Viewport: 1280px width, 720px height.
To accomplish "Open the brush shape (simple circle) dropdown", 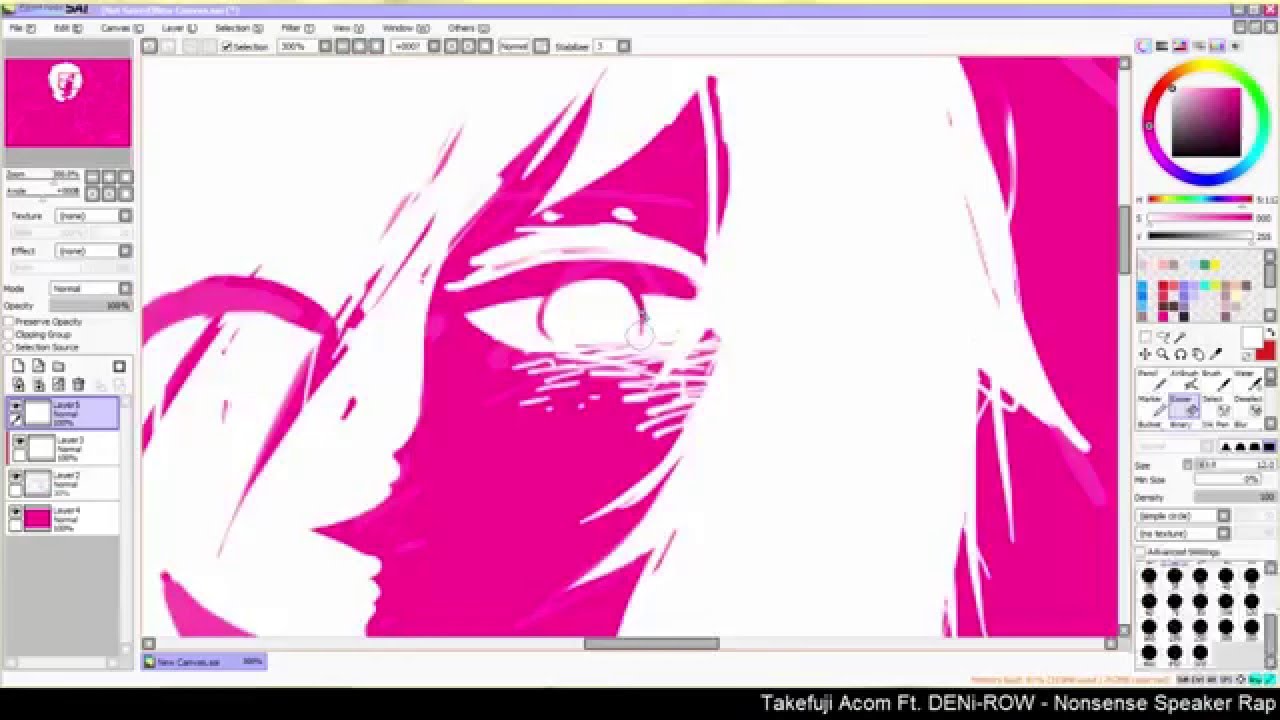I will pos(1183,516).
